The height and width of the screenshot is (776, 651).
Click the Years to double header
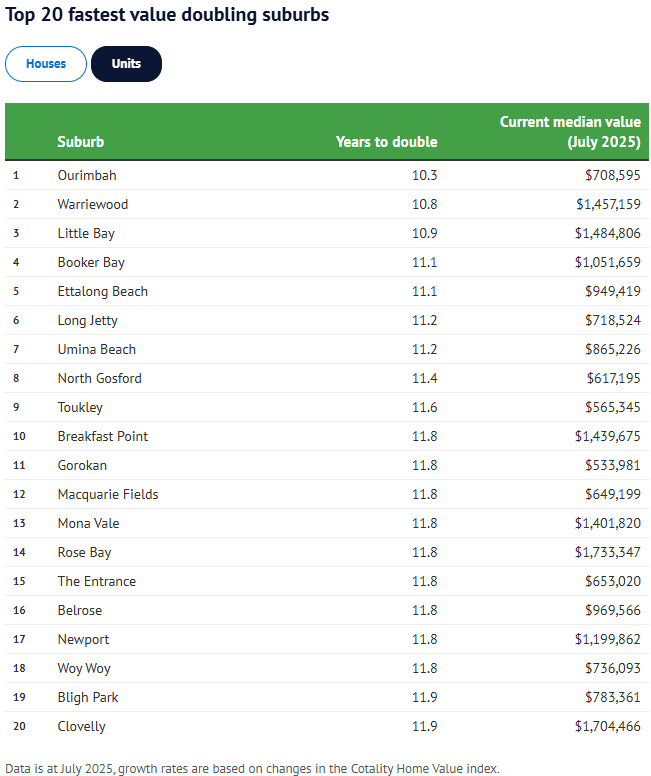point(386,142)
